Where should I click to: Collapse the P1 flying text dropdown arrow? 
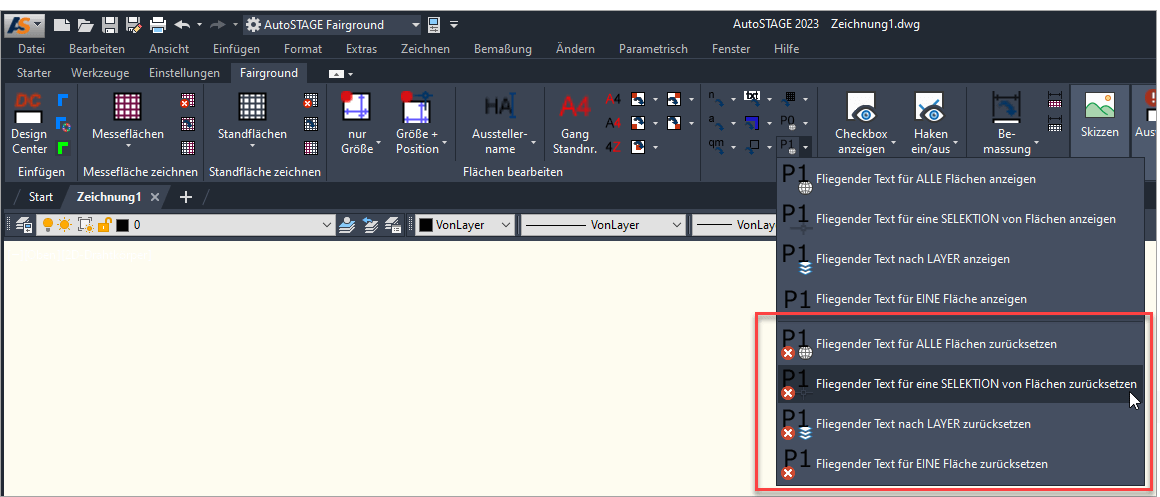click(x=805, y=146)
